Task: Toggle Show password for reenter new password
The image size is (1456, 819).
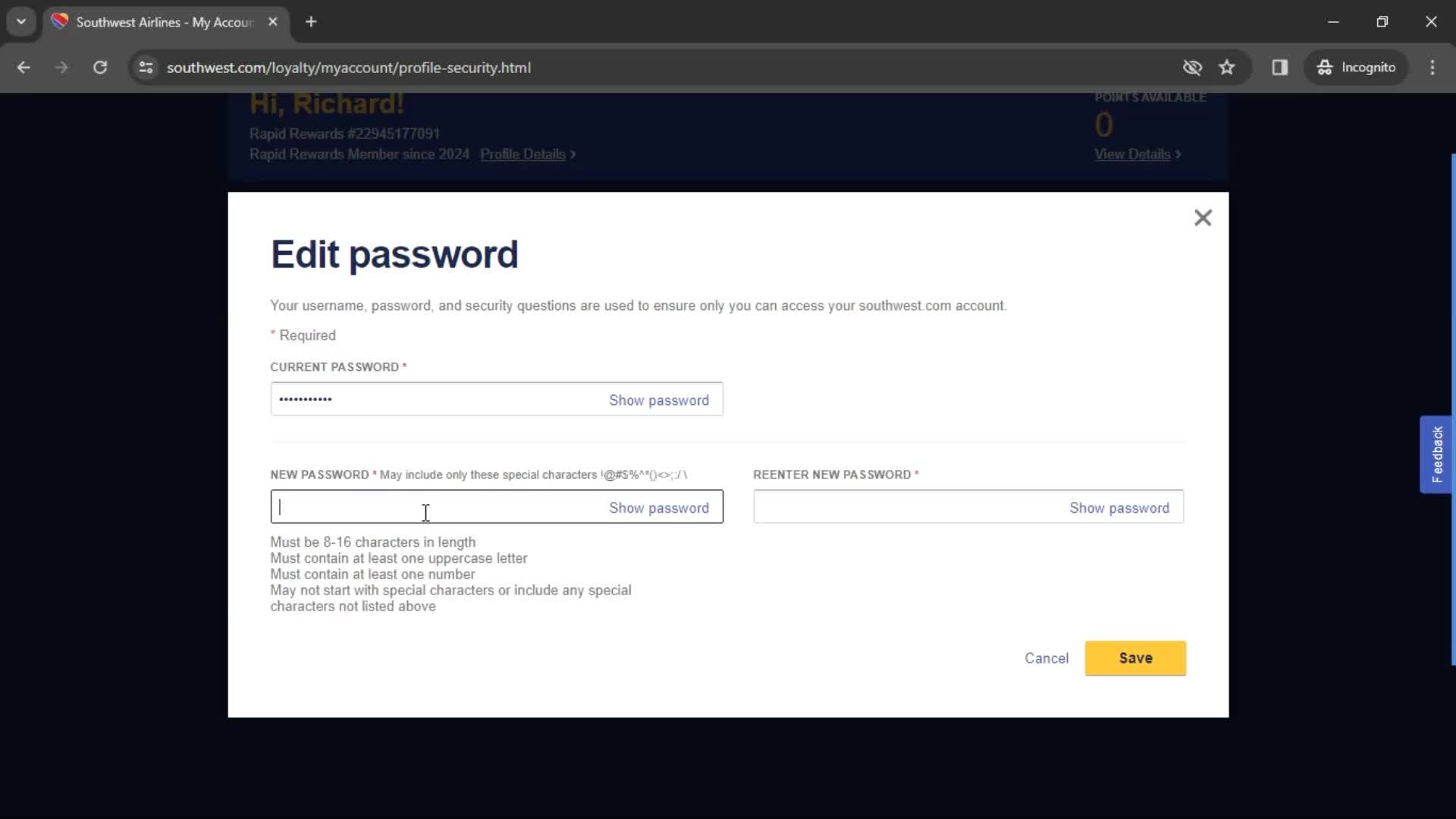Action: tap(1119, 508)
